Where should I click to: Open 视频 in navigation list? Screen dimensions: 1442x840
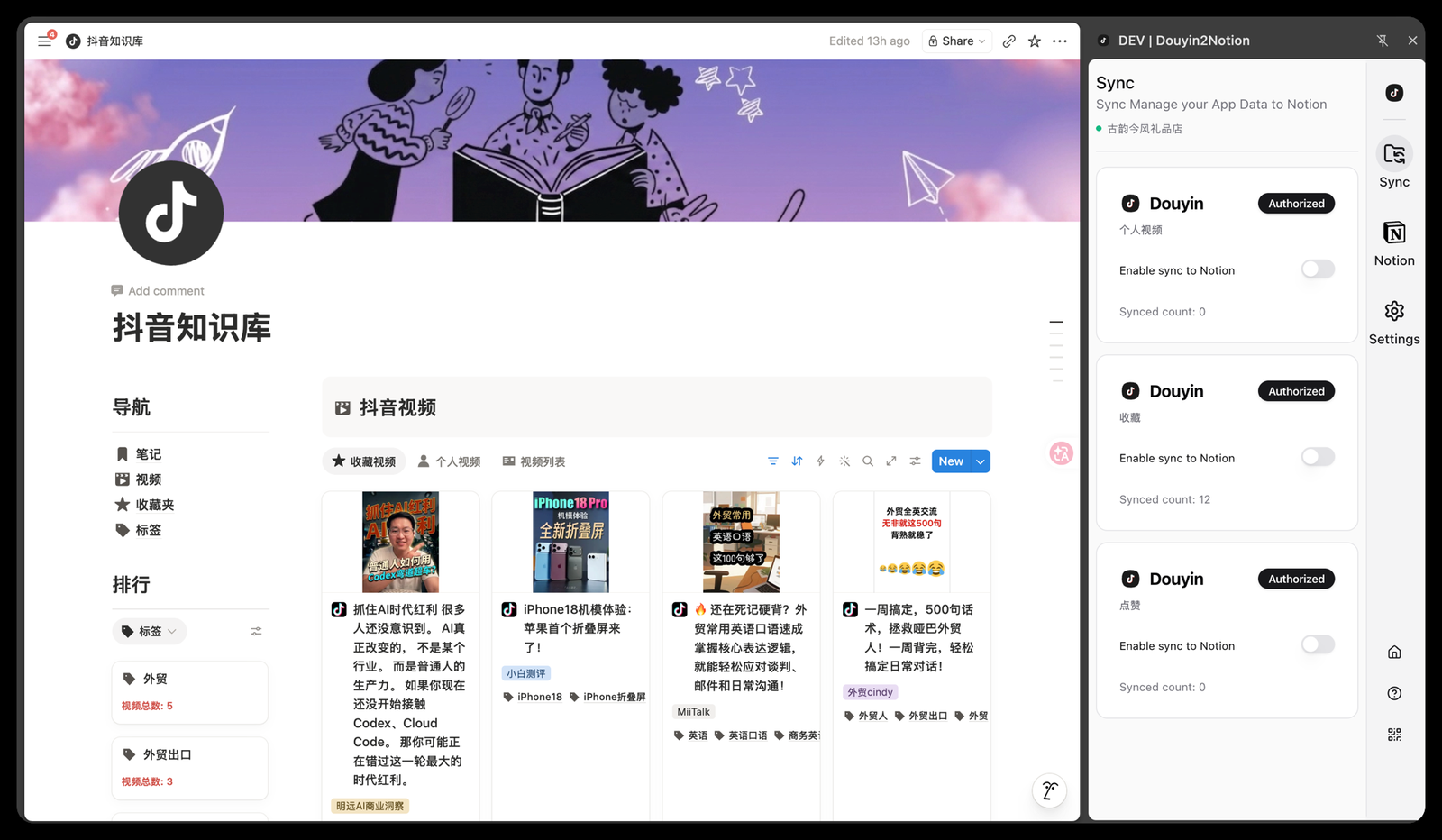(139, 479)
